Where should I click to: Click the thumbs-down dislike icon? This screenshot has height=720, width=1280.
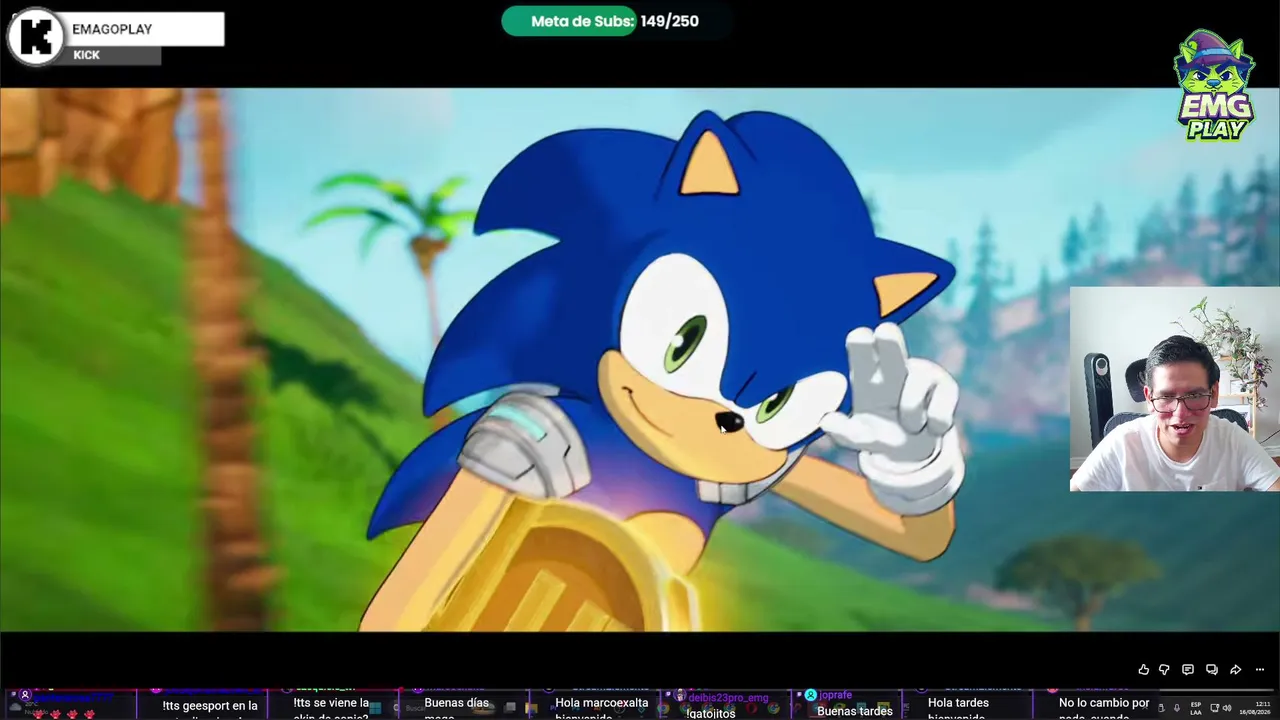[1165, 670]
